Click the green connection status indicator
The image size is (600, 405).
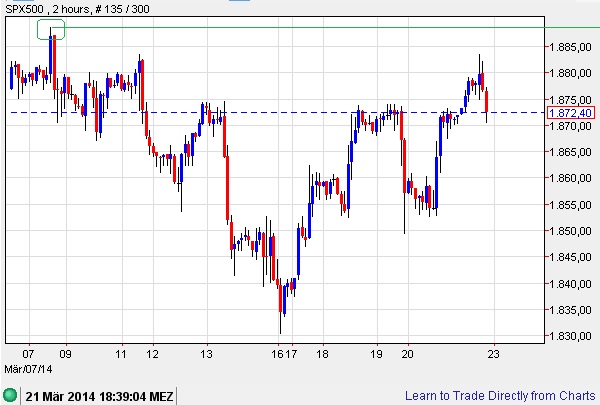(x=10, y=395)
